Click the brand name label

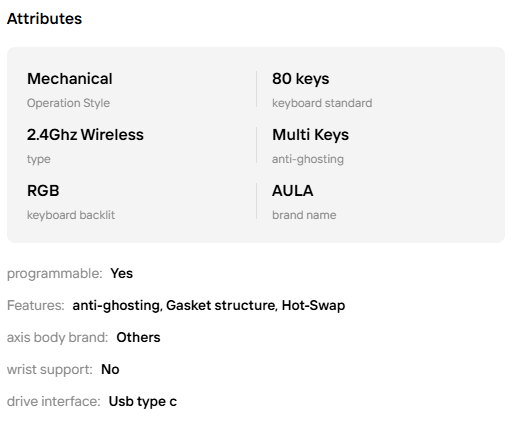[304, 215]
